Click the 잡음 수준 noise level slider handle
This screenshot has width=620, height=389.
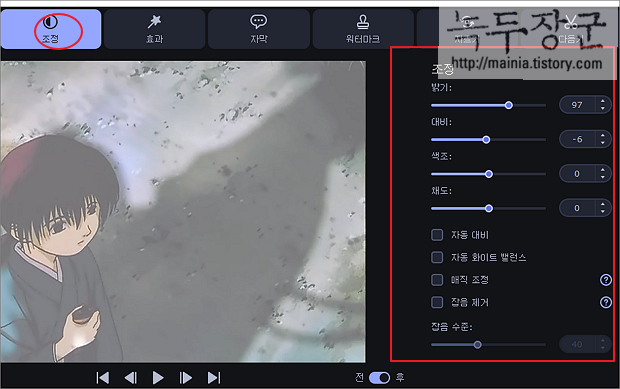(478, 345)
